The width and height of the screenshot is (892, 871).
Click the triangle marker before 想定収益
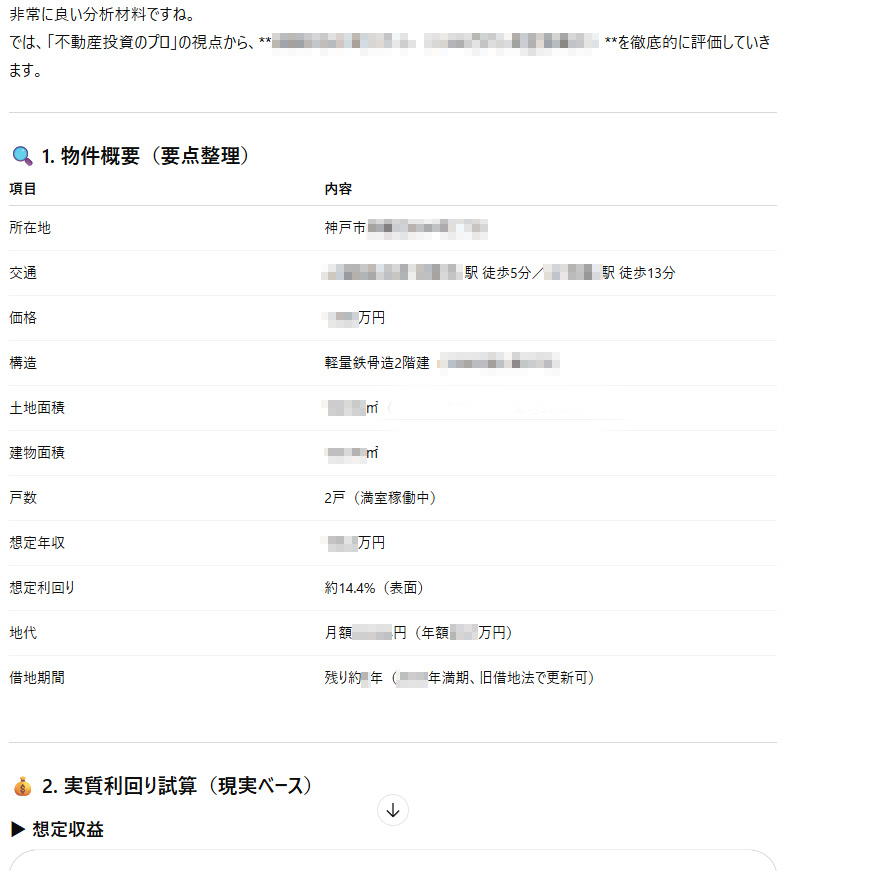pyautogui.click(x=18, y=829)
